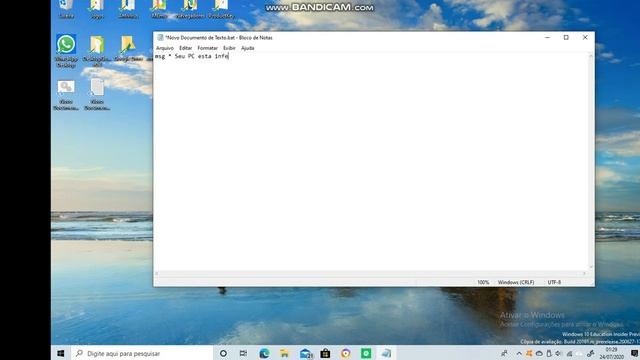Click the 'Digite aqui para pesquisar' search box
Screen dimensions: 640x360
pyautogui.click(x=142, y=353)
